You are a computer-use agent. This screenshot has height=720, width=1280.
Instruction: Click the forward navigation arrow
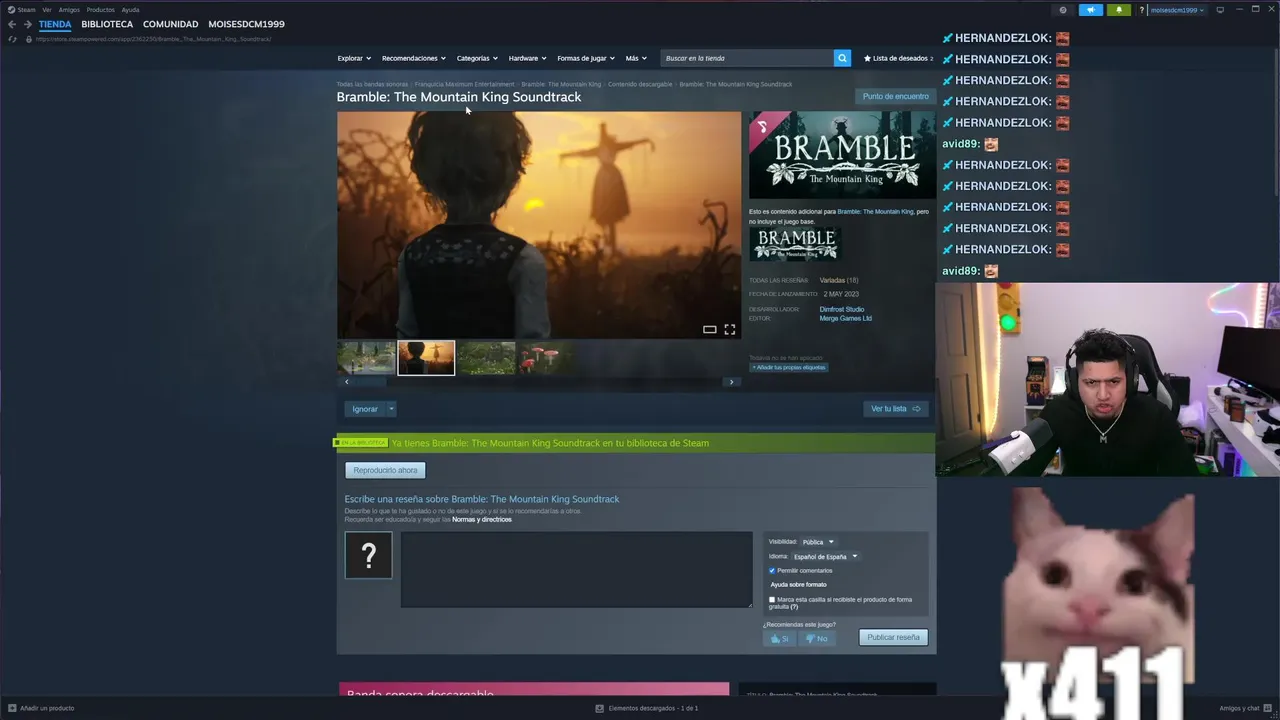coord(28,24)
